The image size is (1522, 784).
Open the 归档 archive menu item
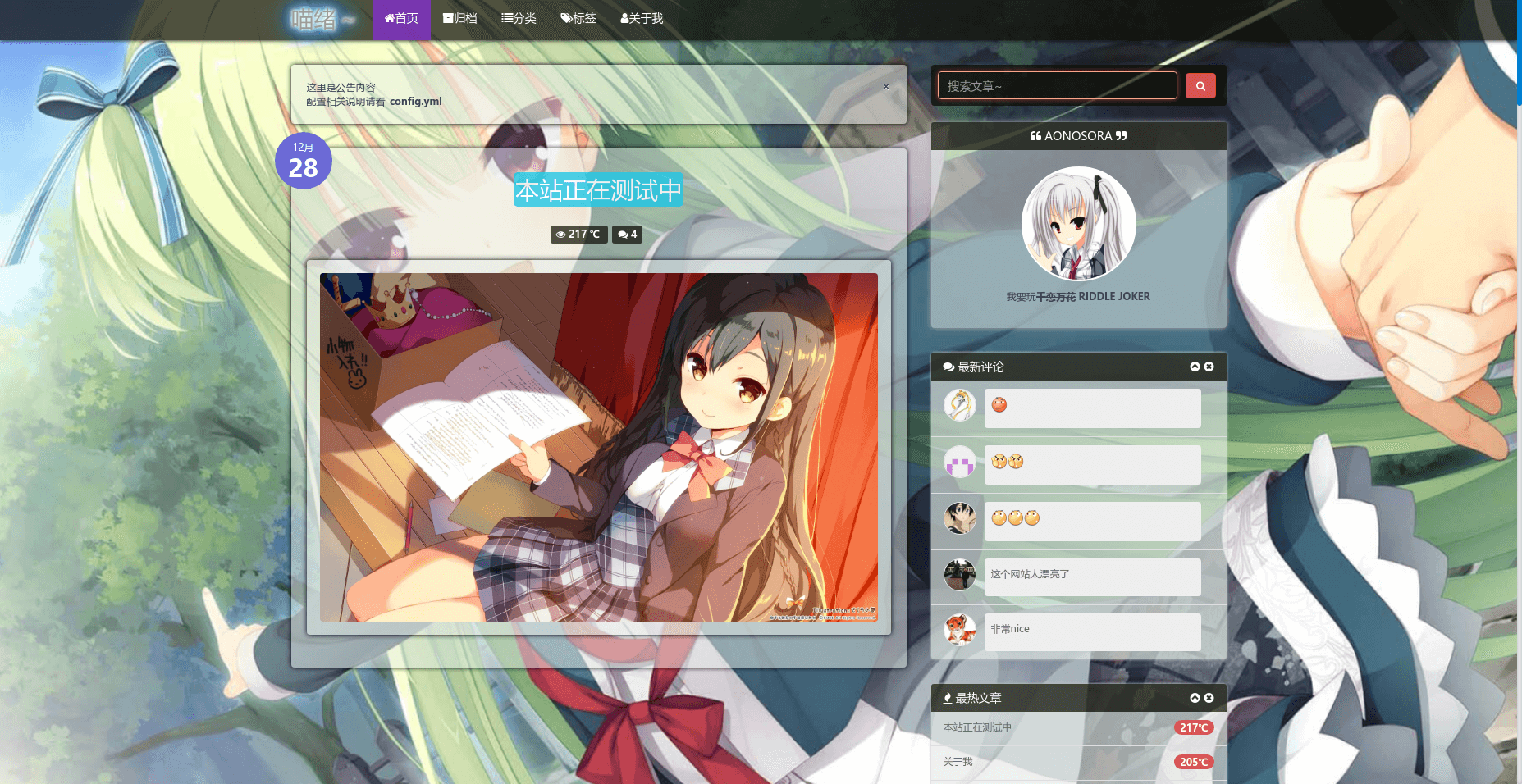(459, 18)
